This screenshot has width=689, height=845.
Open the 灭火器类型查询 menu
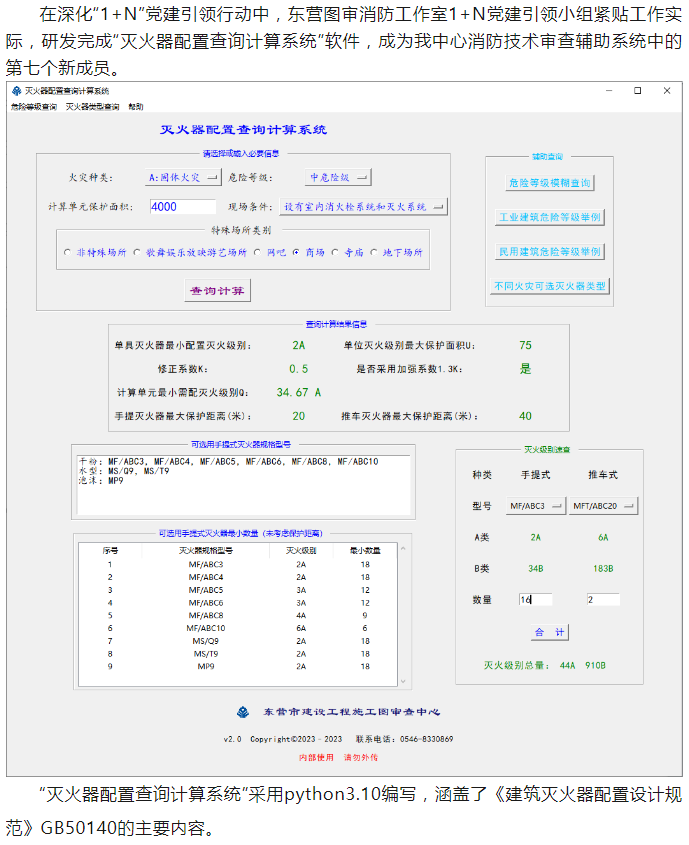tap(93, 107)
